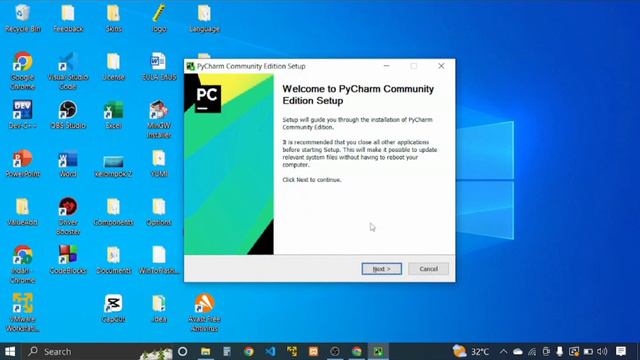Image resolution: width=640 pixels, height=360 pixels.
Task: Open the notification center icon
Action: (621, 351)
